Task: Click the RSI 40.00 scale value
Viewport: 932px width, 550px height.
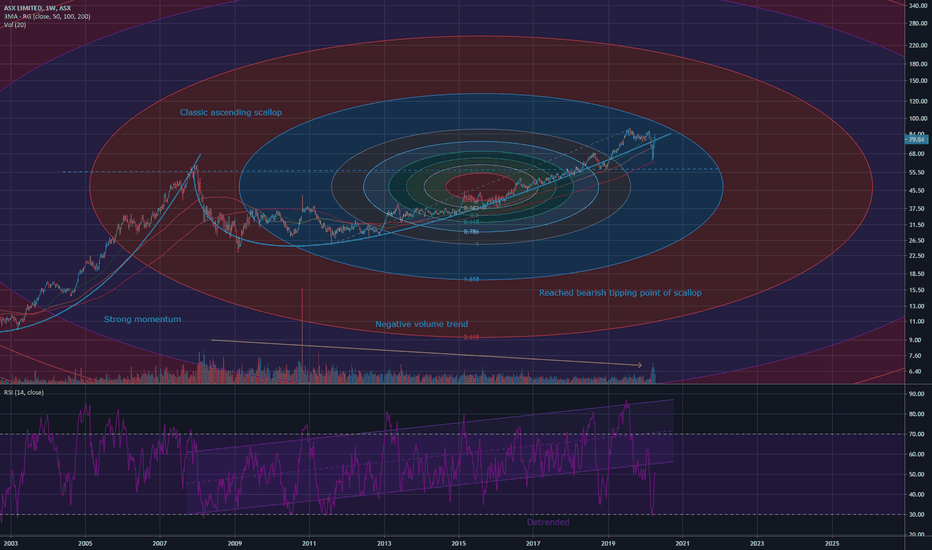Action: pos(917,495)
